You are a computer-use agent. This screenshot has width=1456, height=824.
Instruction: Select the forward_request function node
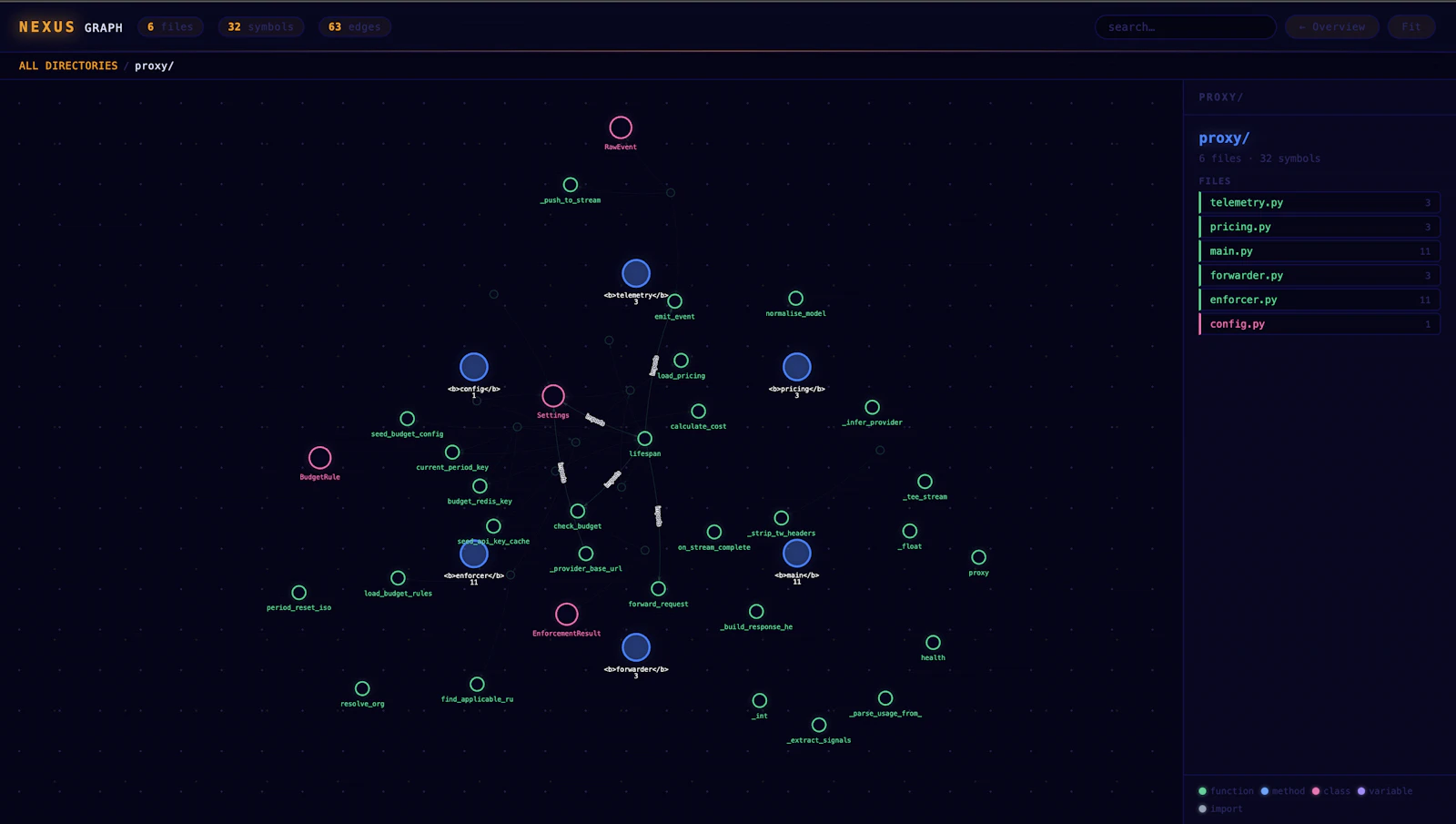point(659,589)
